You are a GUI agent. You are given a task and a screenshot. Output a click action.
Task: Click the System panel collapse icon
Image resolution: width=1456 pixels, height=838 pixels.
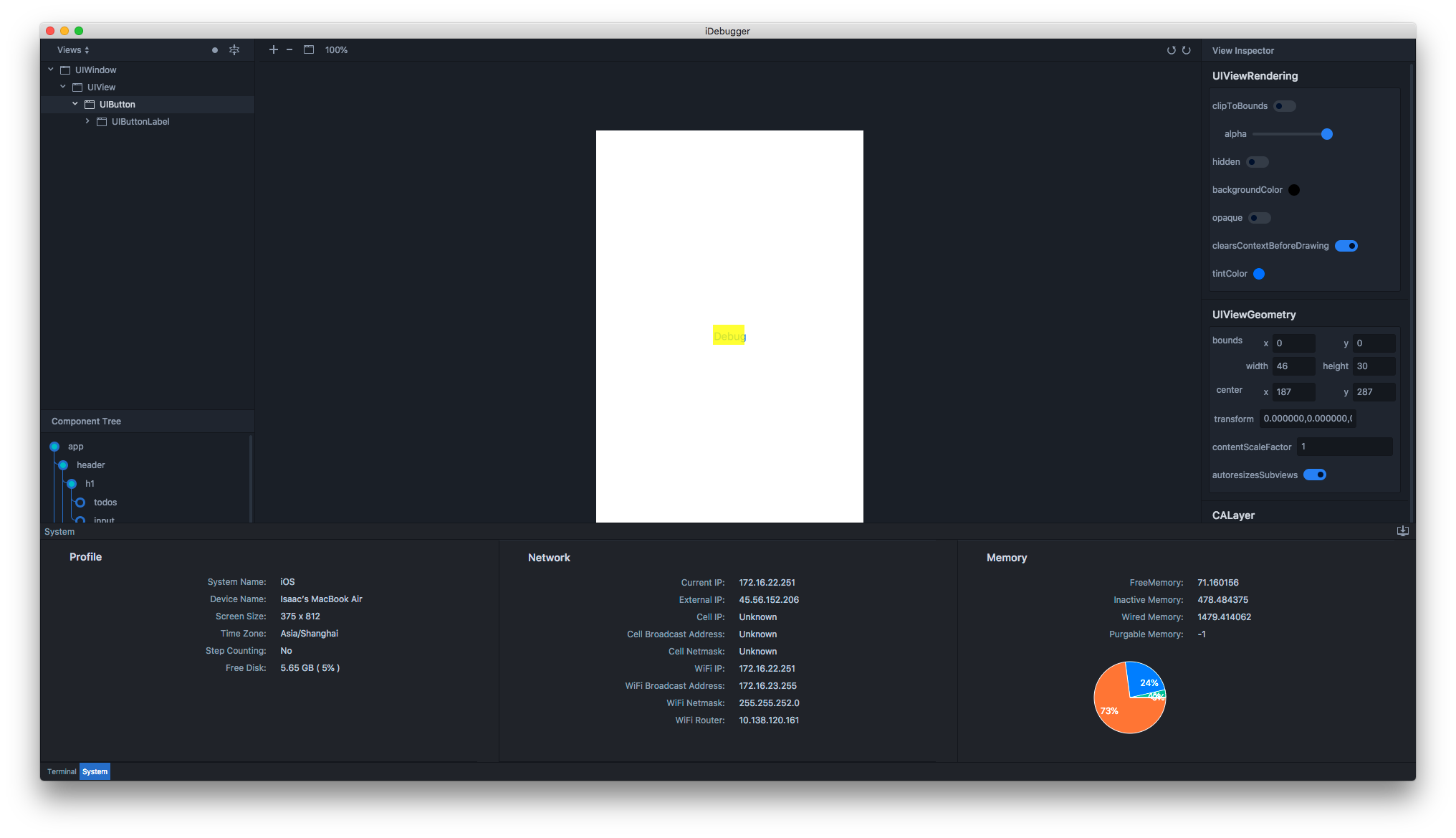point(1402,531)
